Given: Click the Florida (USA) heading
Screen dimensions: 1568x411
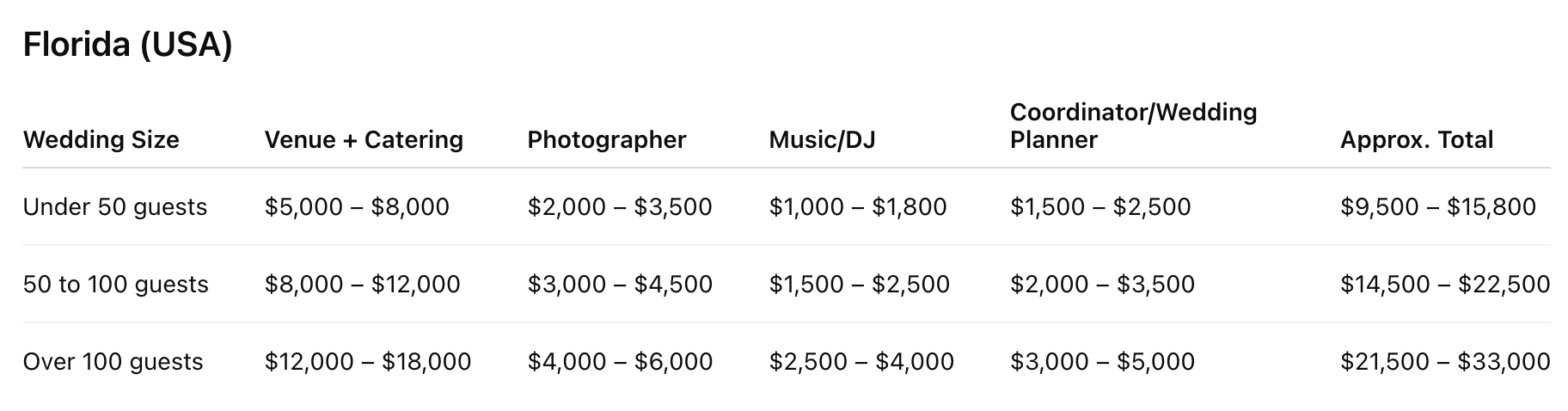Looking at the screenshot, I should click(x=127, y=45).
